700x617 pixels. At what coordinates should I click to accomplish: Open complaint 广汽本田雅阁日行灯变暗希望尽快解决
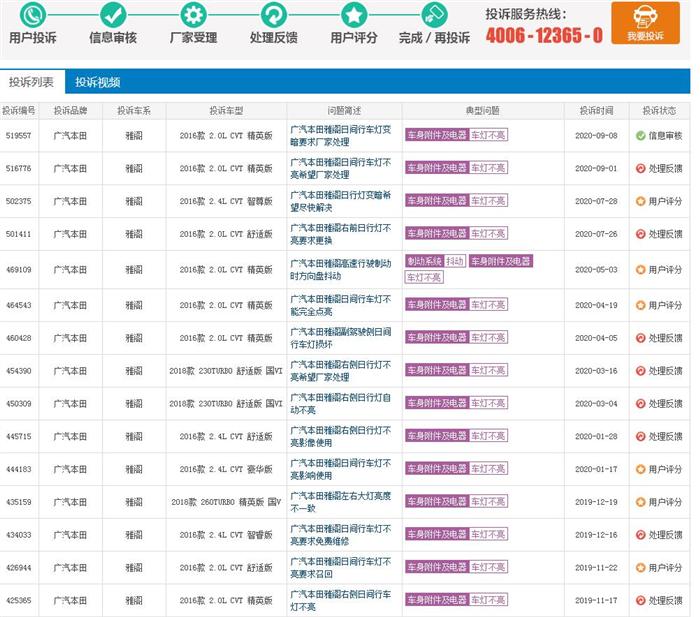341,201
